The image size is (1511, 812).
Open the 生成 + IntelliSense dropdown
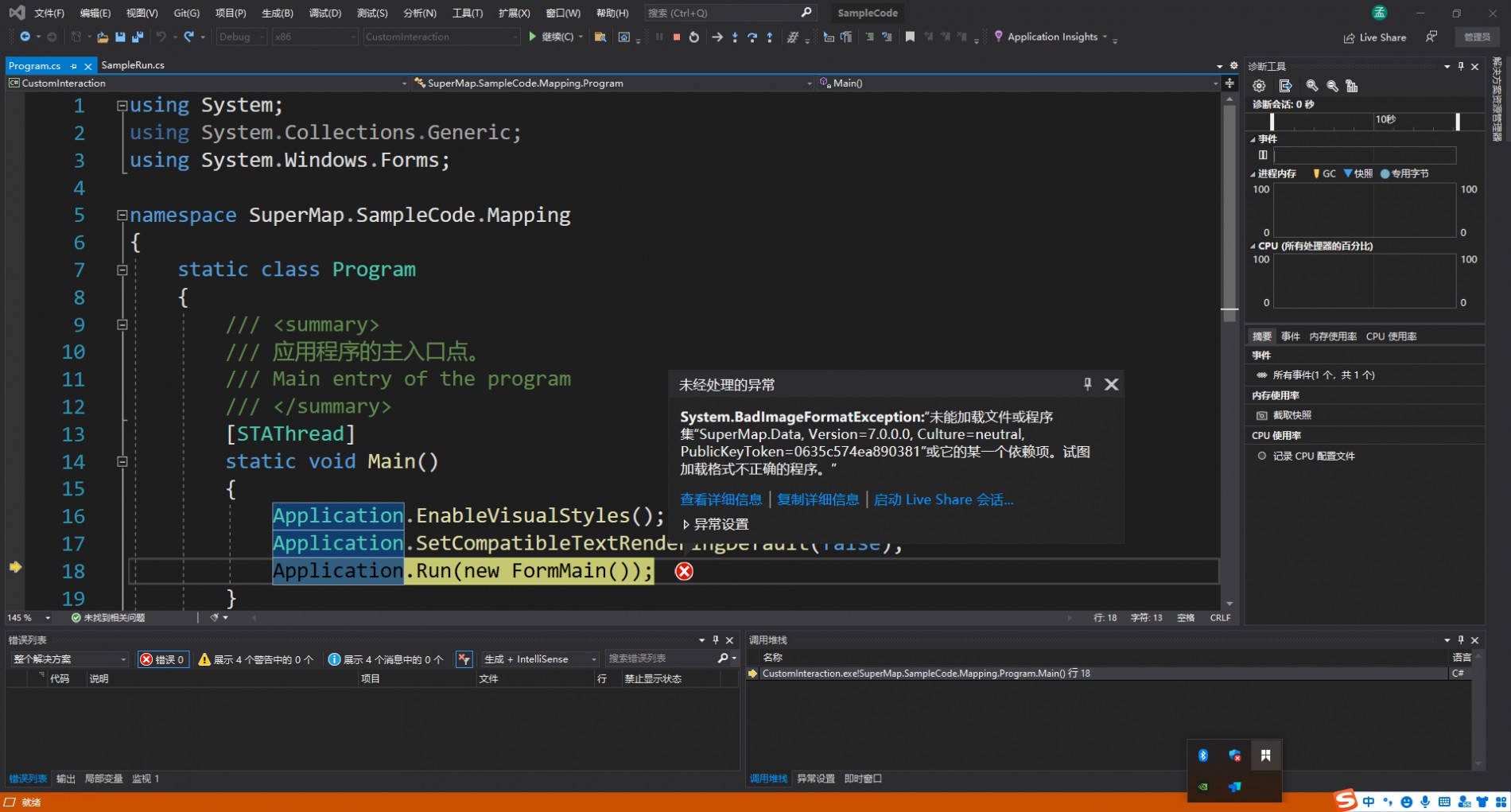(x=539, y=659)
